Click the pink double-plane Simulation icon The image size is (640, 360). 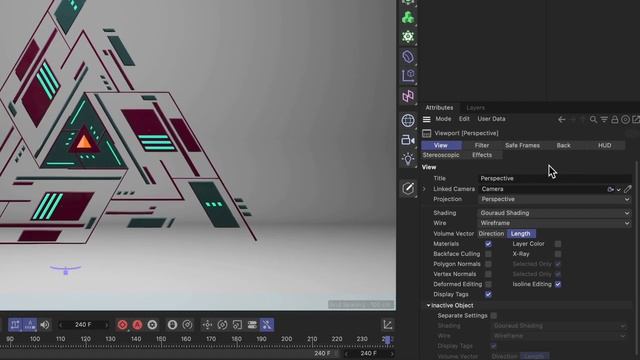tap(408, 96)
